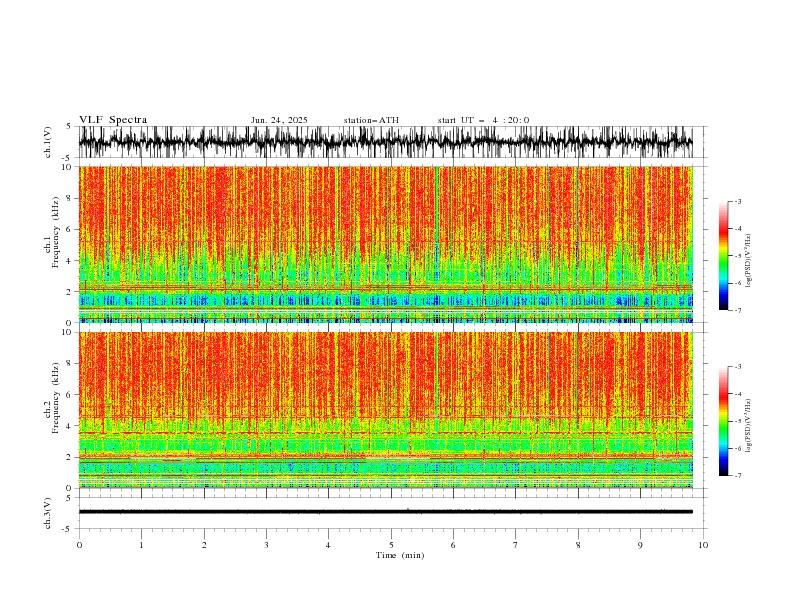Click the ch.1 "Frequency (kHz)" axis label
The height and width of the screenshot is (612, 792).
(56, 231)
